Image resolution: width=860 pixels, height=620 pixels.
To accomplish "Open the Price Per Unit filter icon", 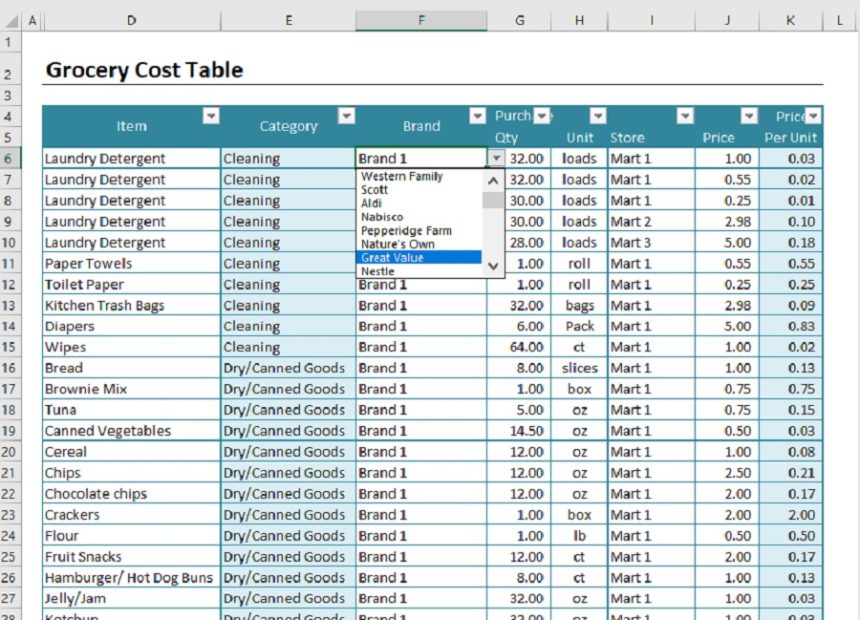I will [814, 116].
